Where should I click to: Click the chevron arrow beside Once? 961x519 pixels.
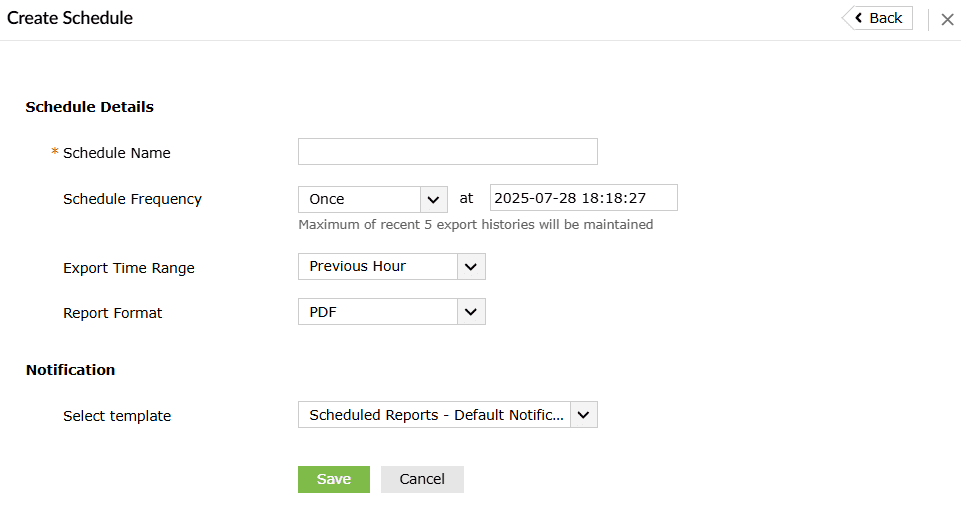[433, 199]
